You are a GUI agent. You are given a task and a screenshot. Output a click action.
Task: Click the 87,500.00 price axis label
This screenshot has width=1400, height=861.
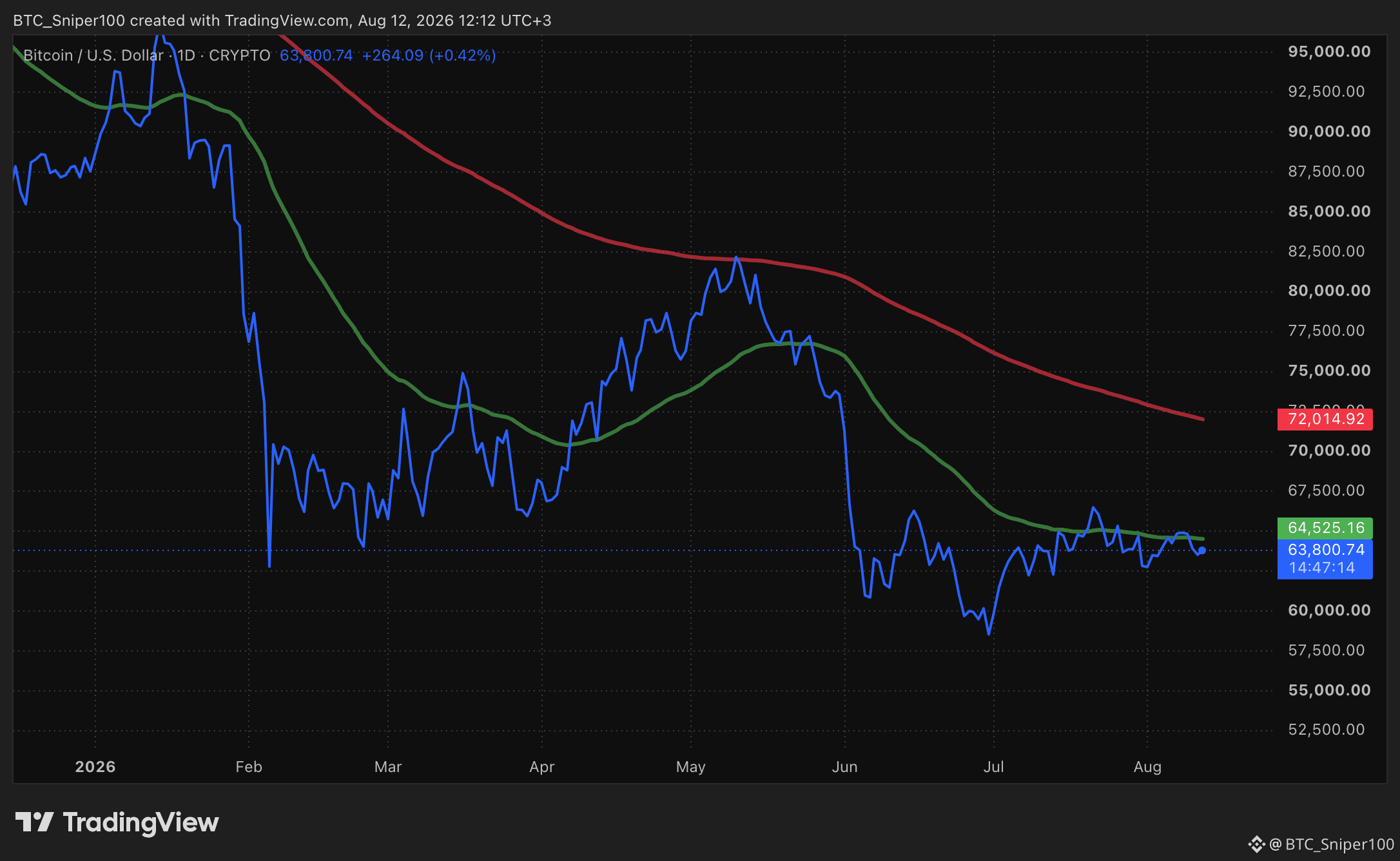(1327, 171)
